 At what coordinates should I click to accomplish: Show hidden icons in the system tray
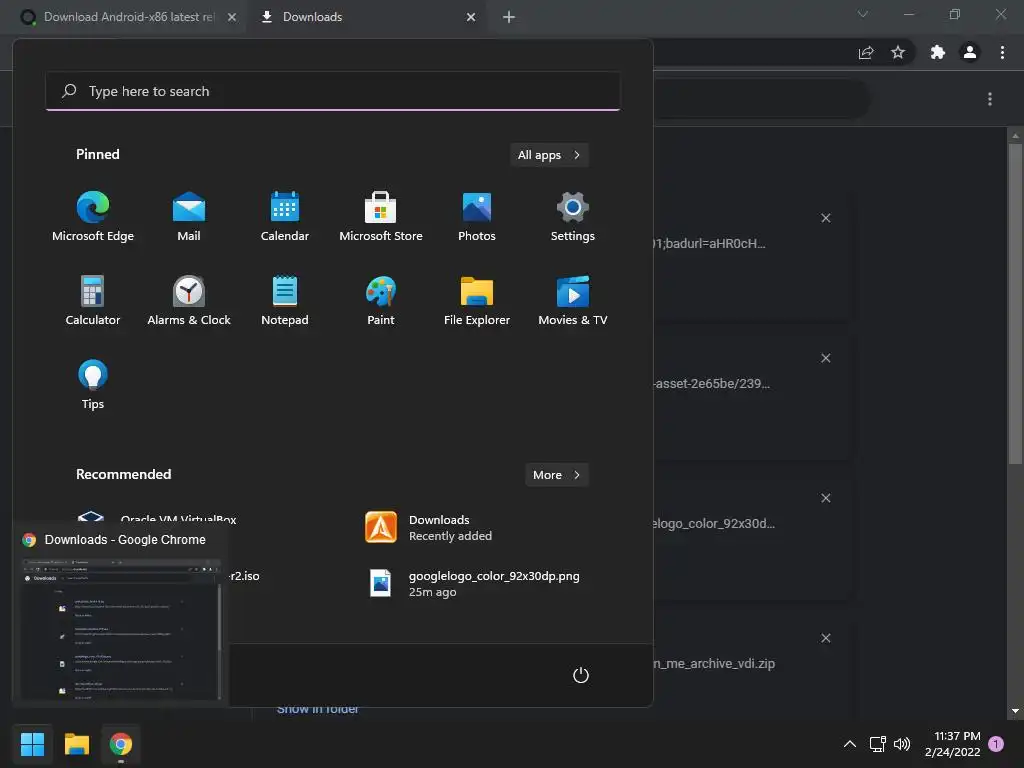click(850, 744)
